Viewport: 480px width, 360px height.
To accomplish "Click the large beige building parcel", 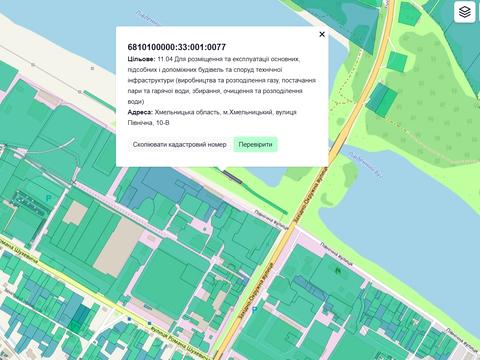I will [118, 248].
